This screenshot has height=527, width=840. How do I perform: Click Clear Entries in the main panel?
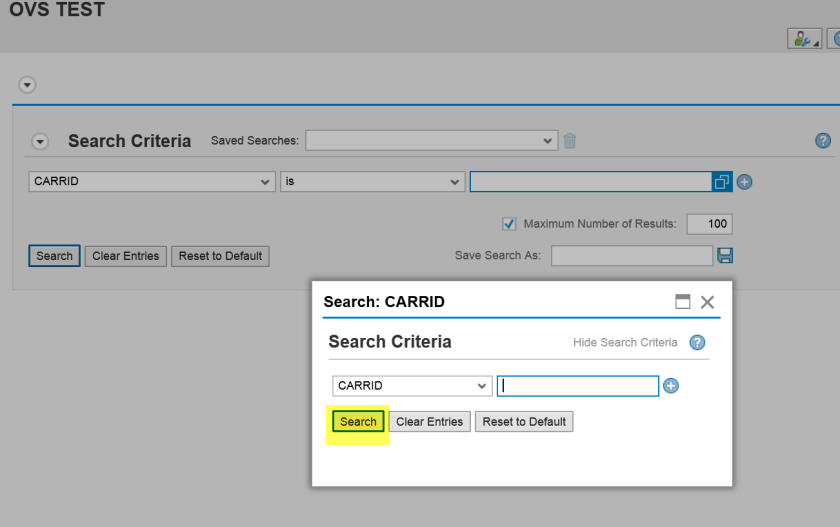[126, 256]
